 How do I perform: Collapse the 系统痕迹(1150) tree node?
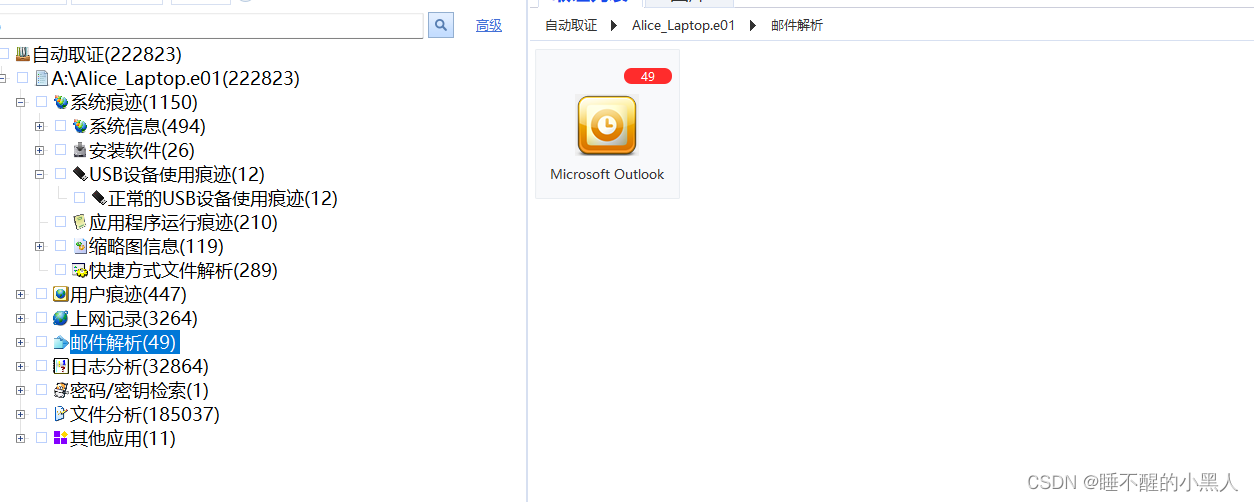(20, 102)
